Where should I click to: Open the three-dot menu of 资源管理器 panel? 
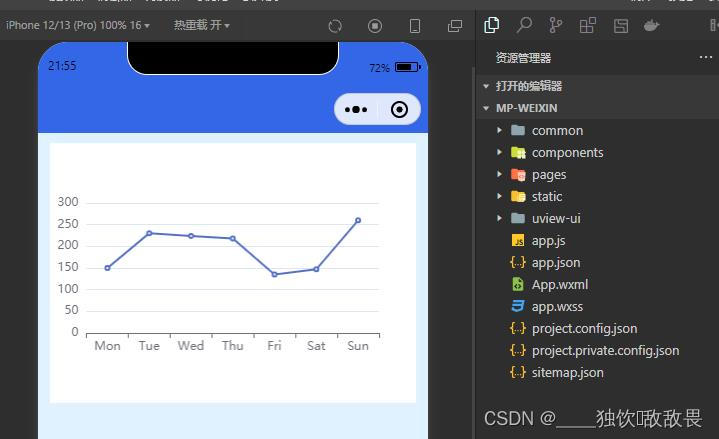tap(706, 57)
